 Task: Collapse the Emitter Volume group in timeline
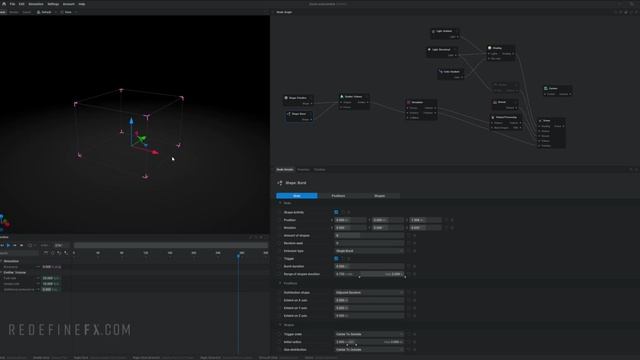coord(1,273)
